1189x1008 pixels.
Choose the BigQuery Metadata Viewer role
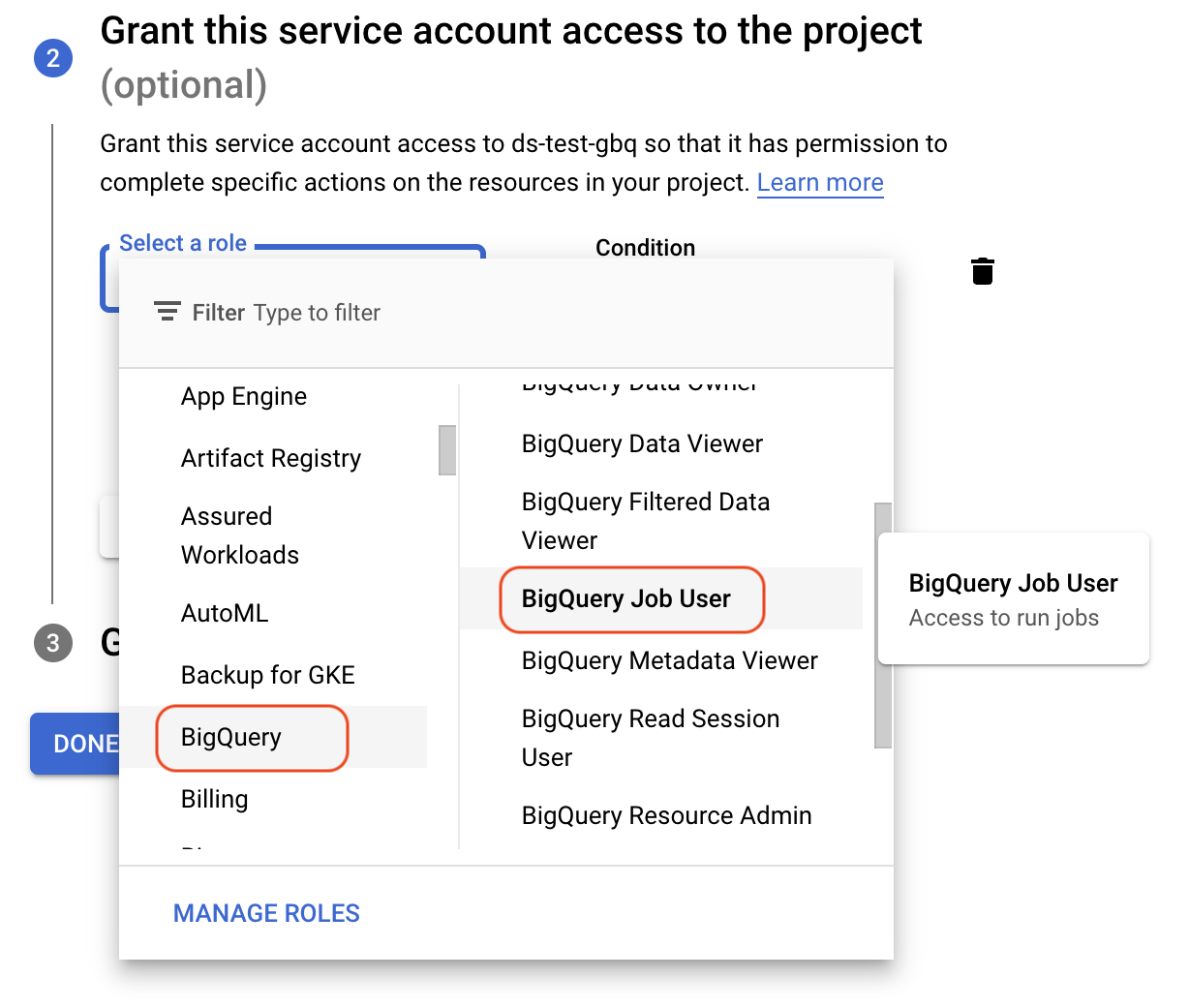(661, 660)
